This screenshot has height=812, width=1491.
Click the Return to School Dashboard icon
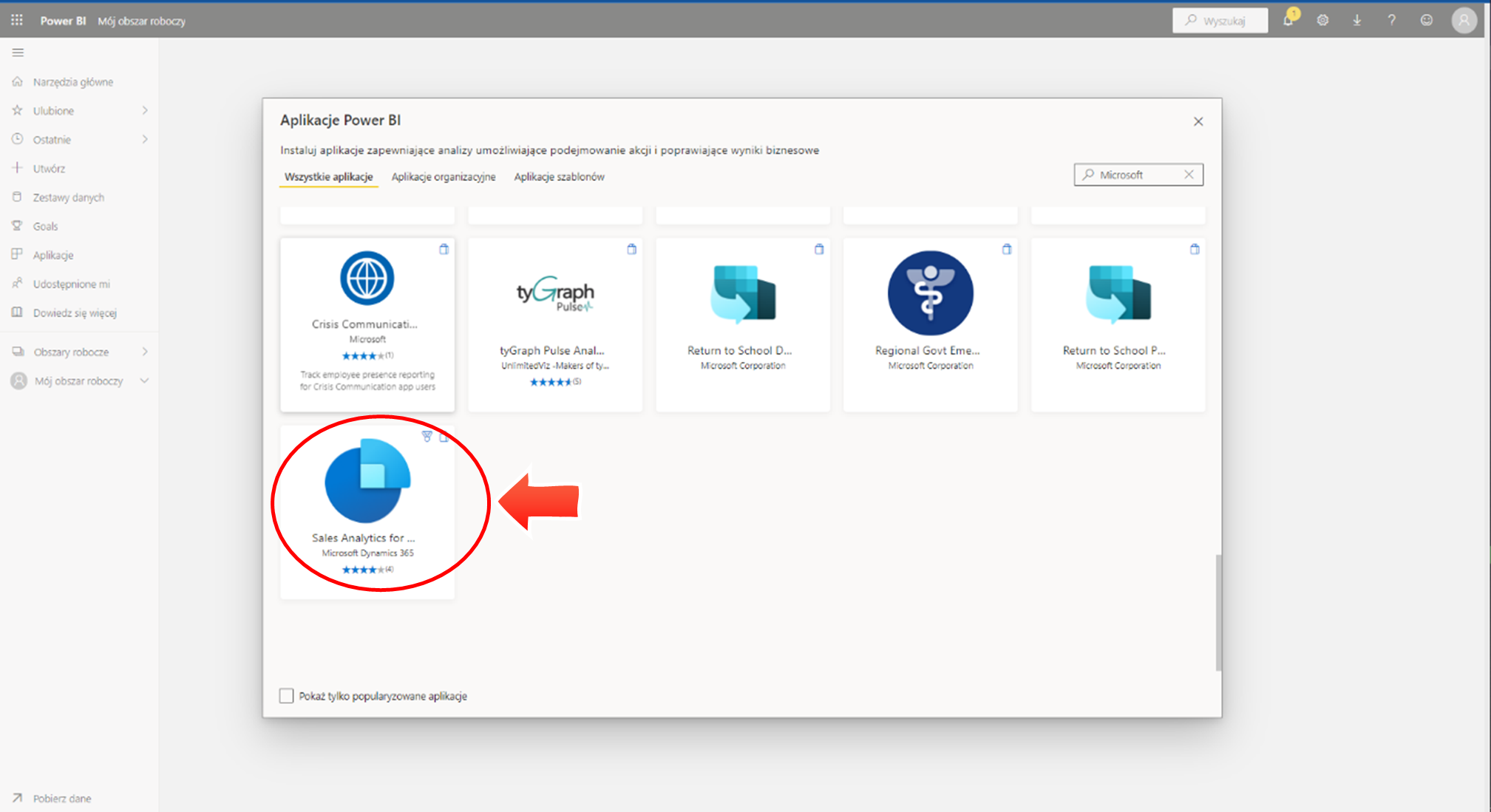tap(742, 295)
